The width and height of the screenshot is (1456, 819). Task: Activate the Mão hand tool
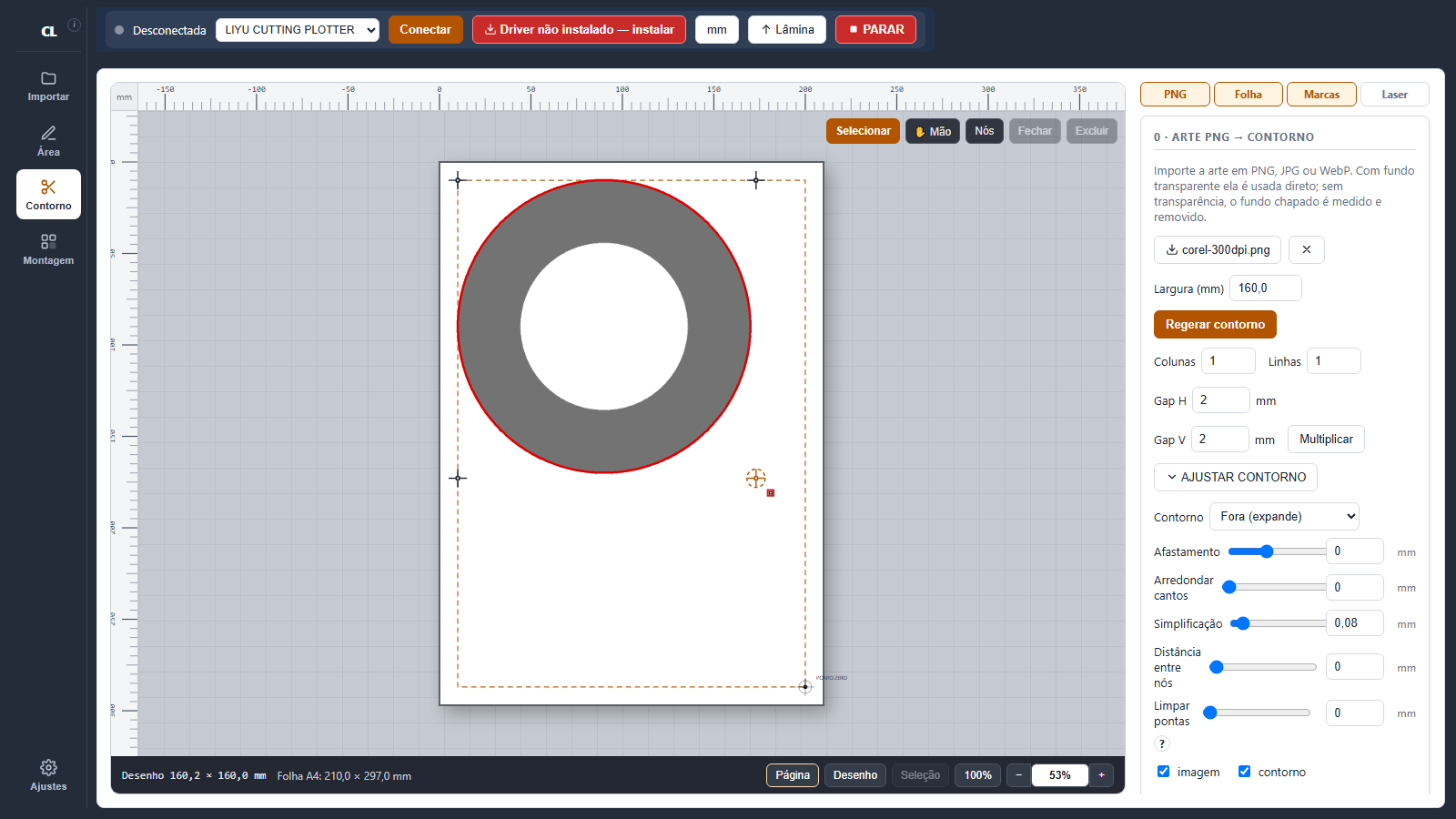tap(933, 131)
